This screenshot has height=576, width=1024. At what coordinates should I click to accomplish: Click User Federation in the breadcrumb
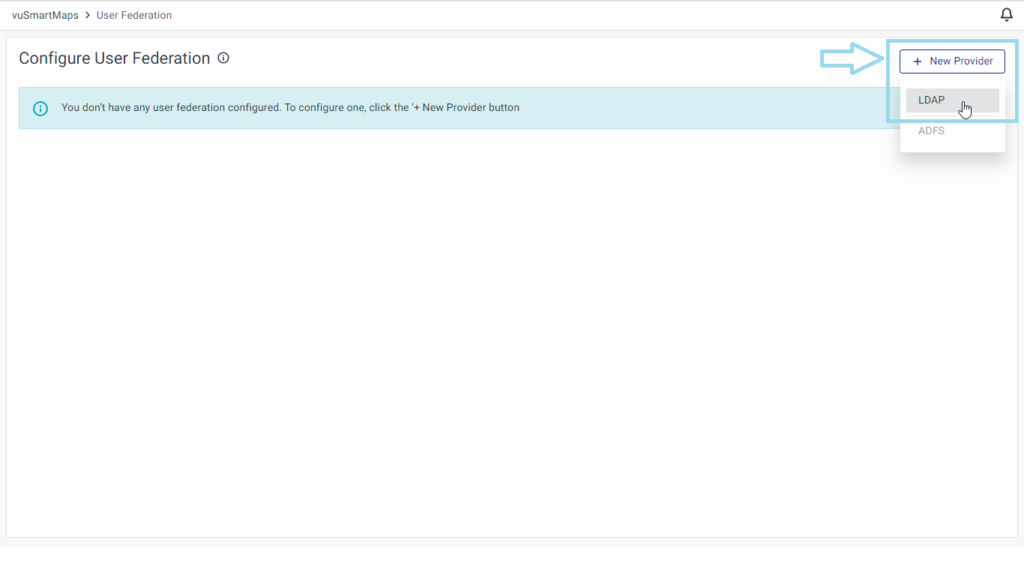pos(134,15)
